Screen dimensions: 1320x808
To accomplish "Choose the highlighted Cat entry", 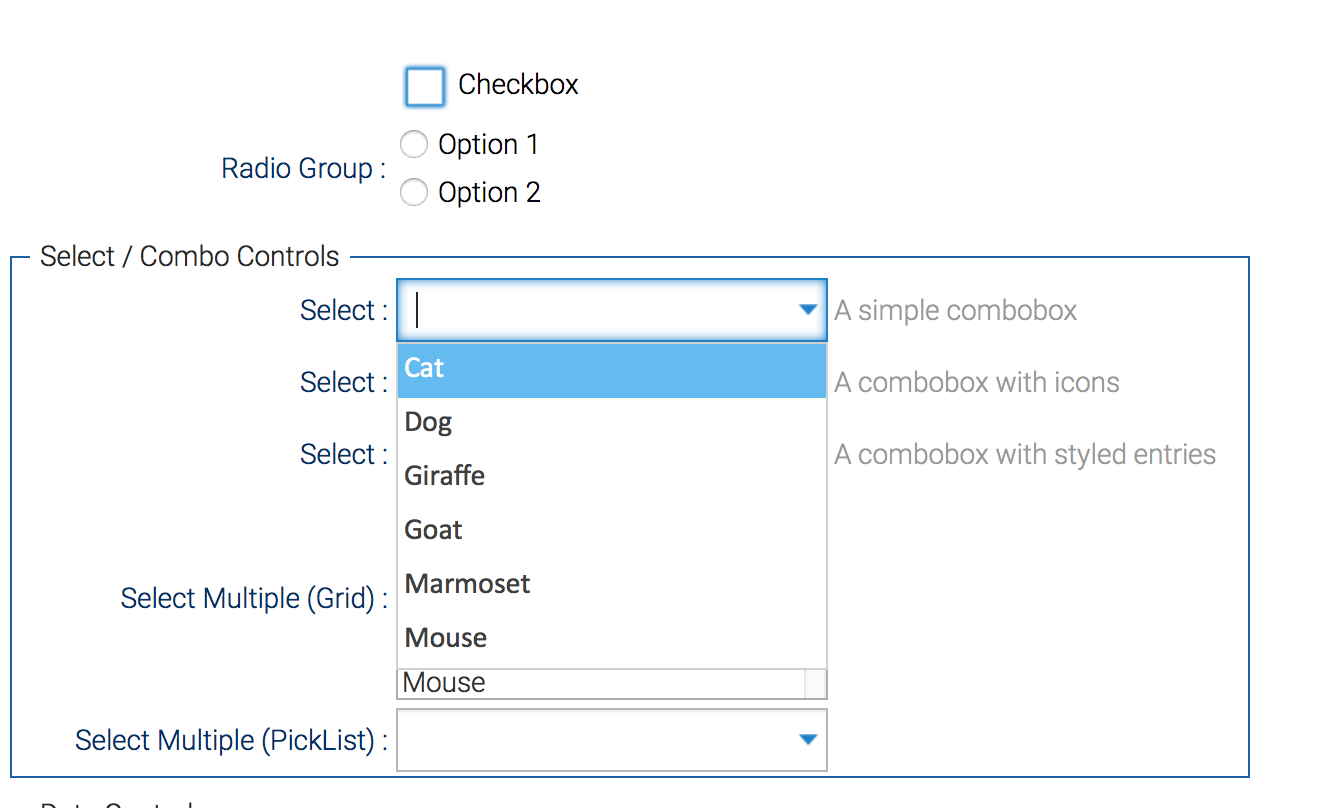I will [x=612, y=369].
